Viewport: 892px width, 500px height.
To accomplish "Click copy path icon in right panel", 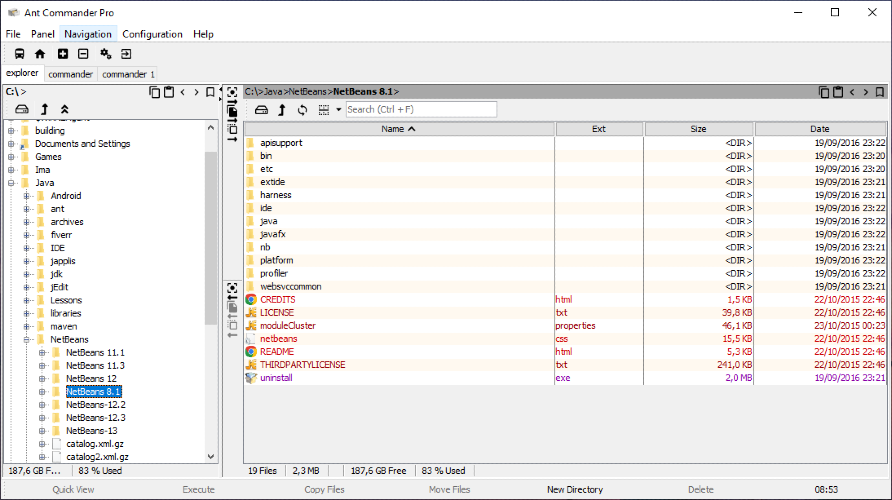I will click(824, 92).
